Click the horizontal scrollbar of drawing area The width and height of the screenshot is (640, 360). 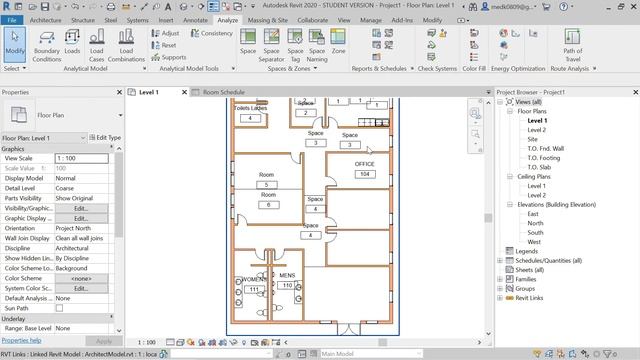point(382,342)
